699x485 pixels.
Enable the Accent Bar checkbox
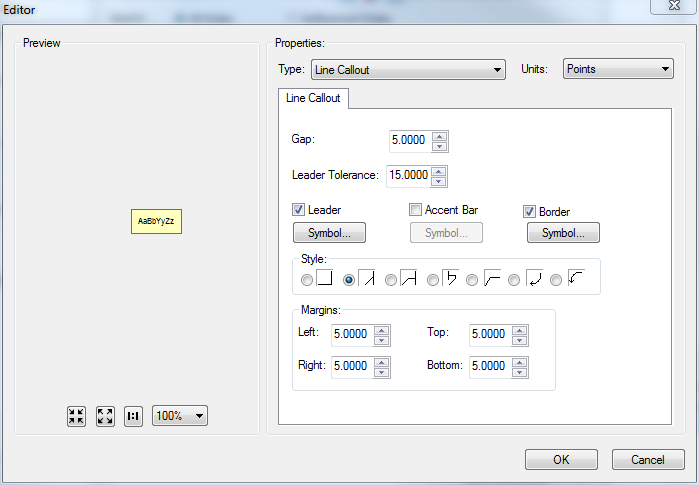click(x=415, y=210)
